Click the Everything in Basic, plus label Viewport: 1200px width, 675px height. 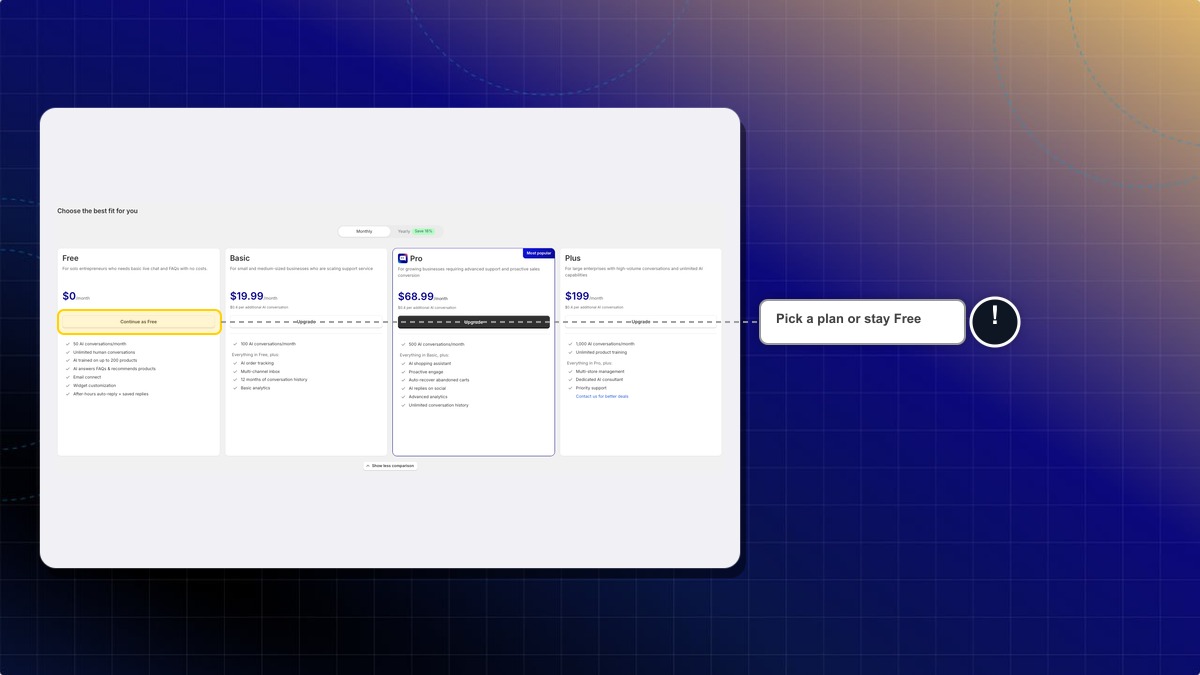tap(423, 355)
